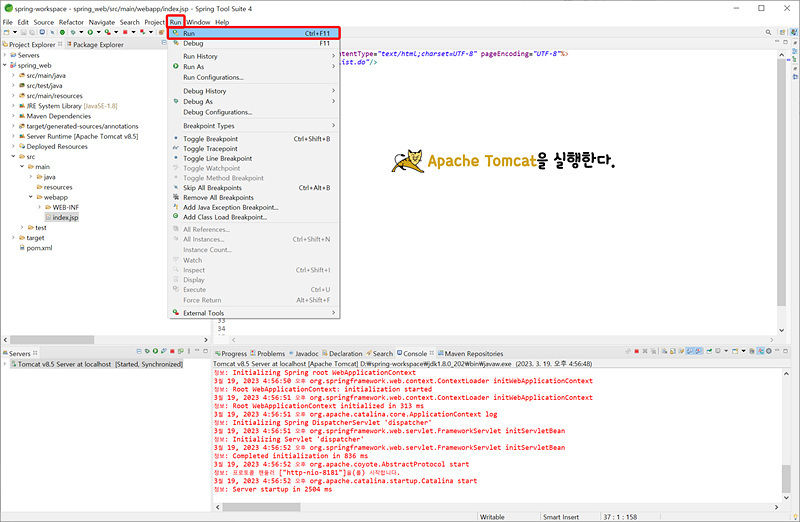Toggle Show Console When Standard Out Changes
The image size is (800, 522).
690,351
